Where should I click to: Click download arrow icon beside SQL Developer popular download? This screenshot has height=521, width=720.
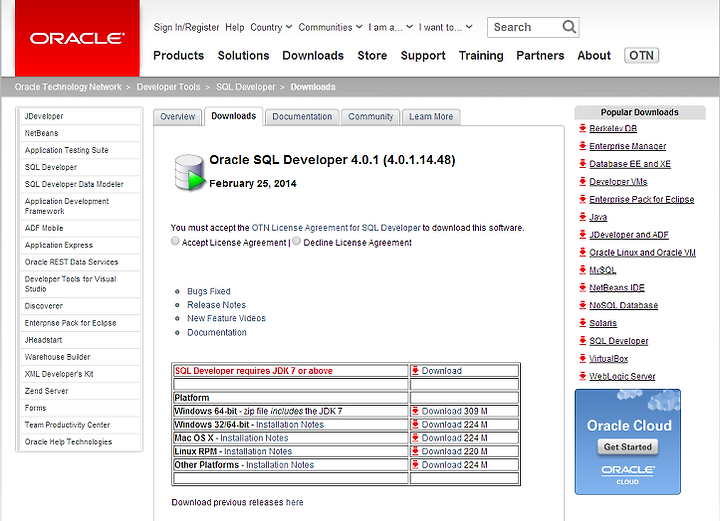(583, 341)
